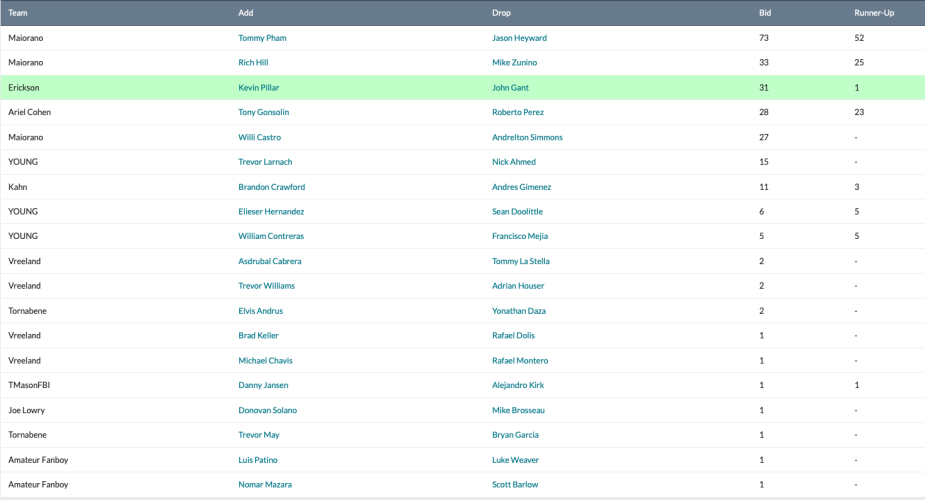Image resolution: width=925 pixels, height=500 pixels.
Task: Select the TMasonFBI team cell
Action: point(29,385)
